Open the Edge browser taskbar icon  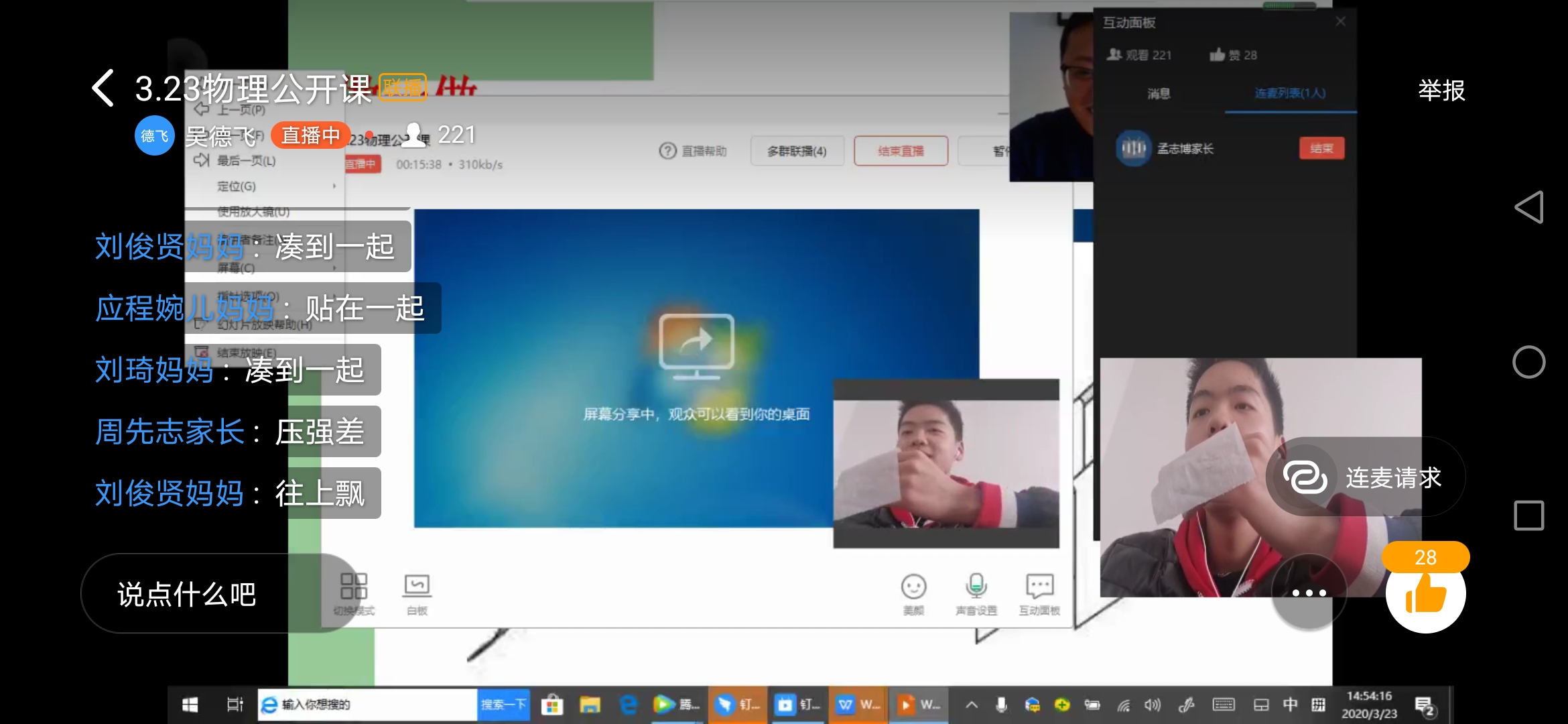(x=629, y=705)
